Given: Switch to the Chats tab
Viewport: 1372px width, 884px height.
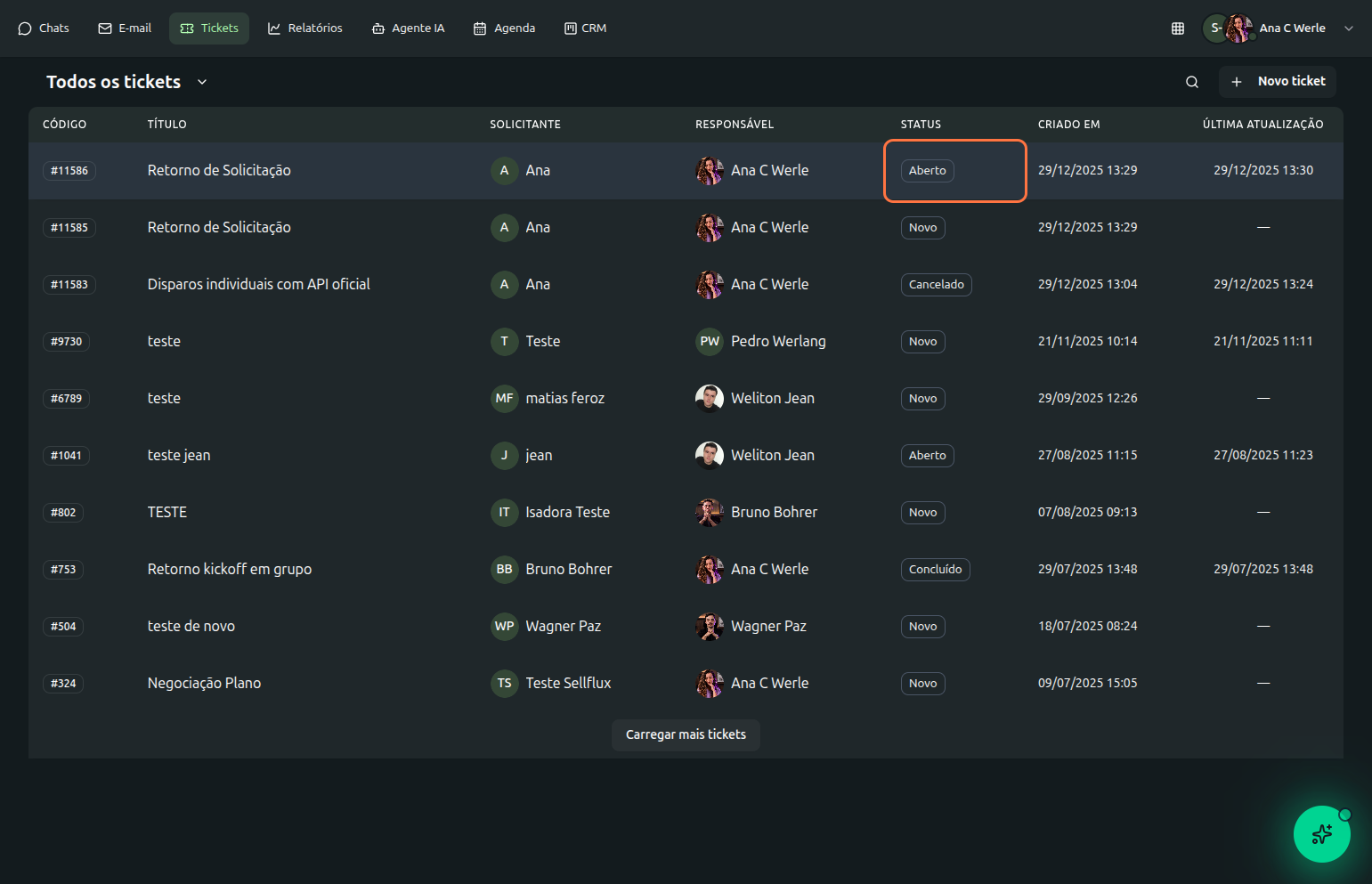Looking at the screenshot, I should tap(44, 28).
